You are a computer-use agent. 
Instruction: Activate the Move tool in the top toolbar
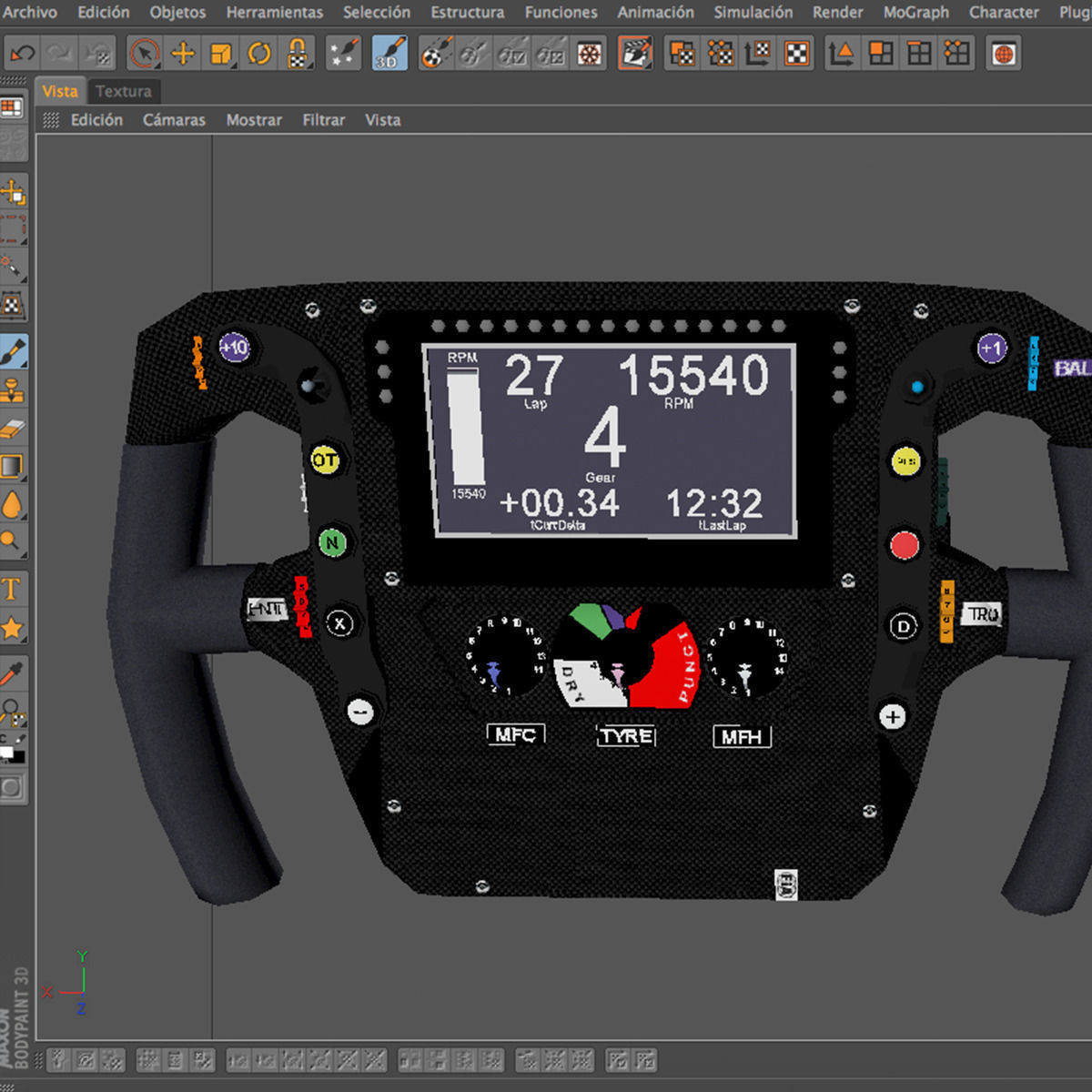click(x=183, y=54)
